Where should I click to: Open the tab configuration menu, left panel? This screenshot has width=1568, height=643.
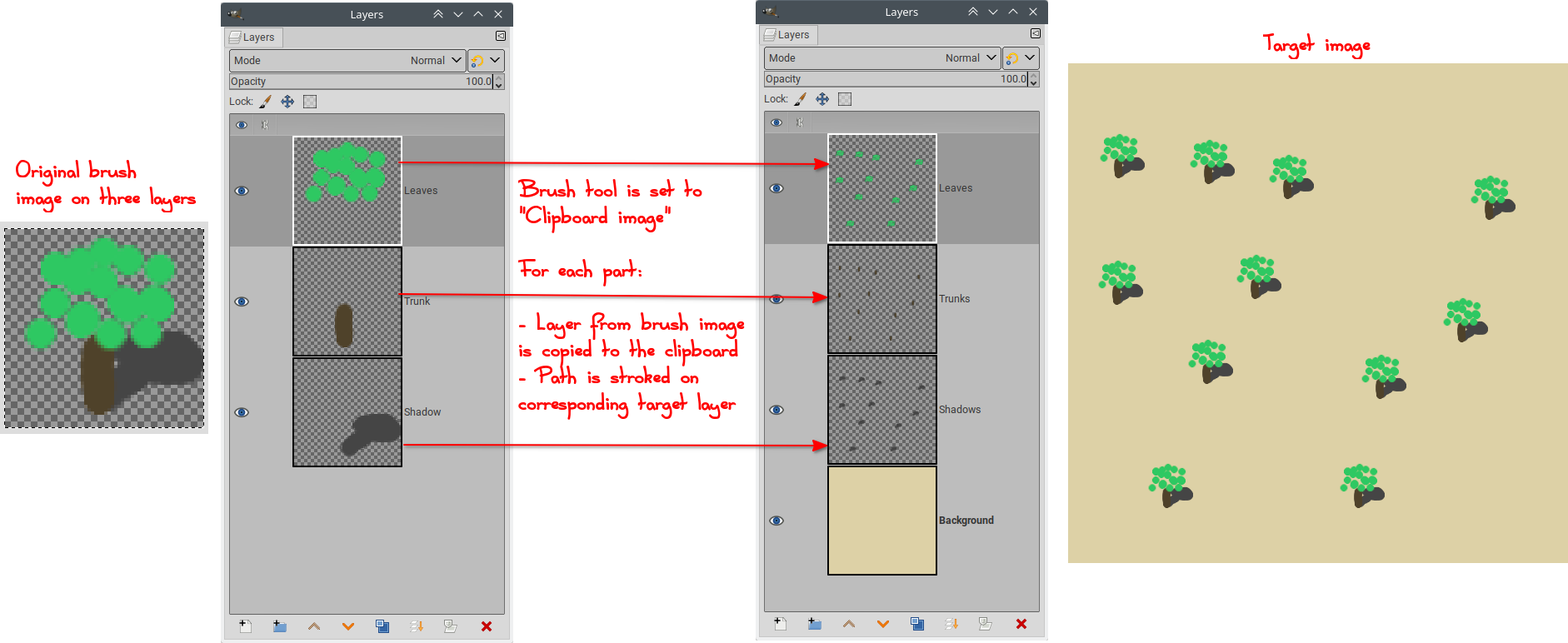coord(501,37)
